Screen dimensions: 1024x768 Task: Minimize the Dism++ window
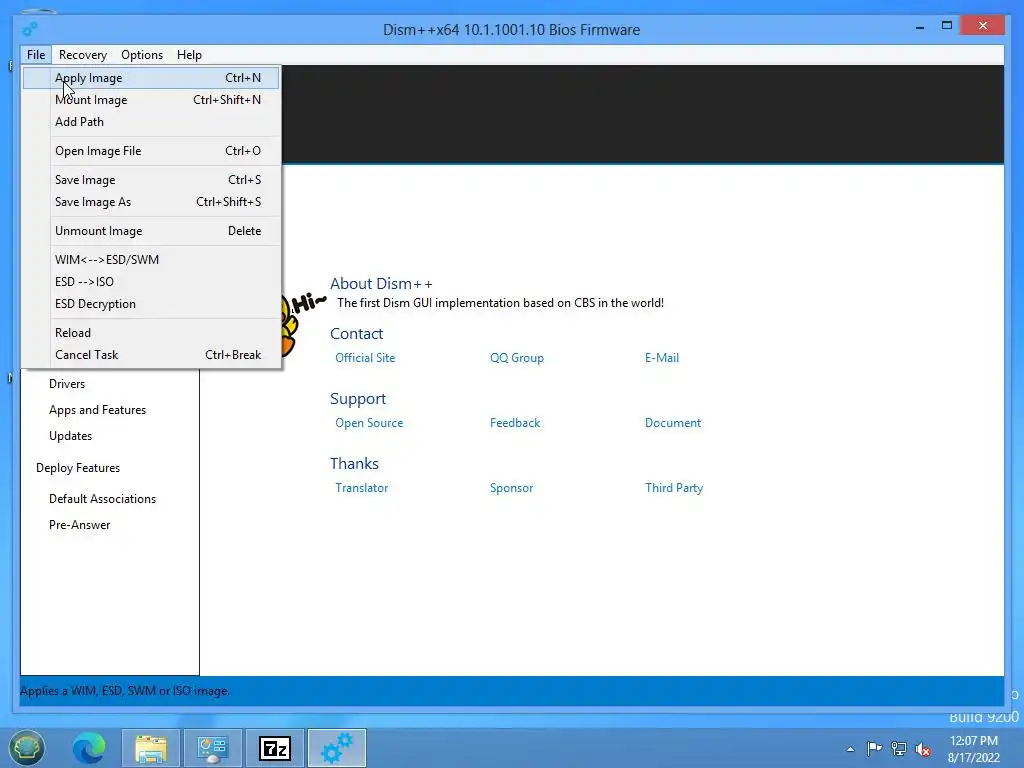(920, 27)
